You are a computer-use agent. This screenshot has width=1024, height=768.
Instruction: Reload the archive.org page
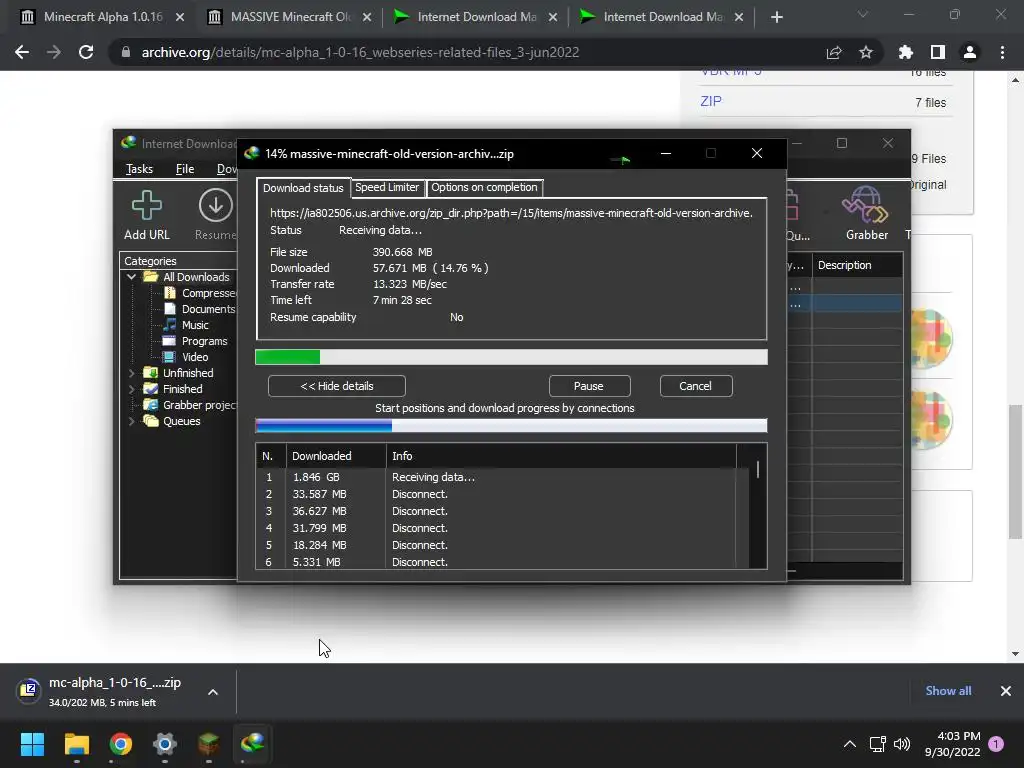[86, 52]
